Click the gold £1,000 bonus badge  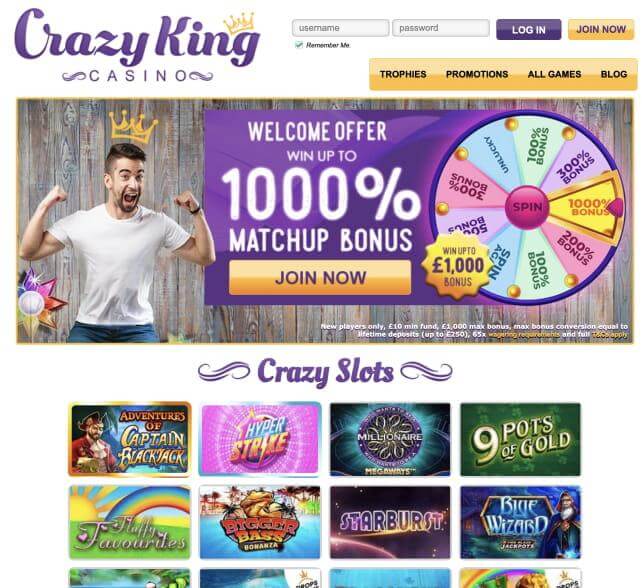pos(457,266)
